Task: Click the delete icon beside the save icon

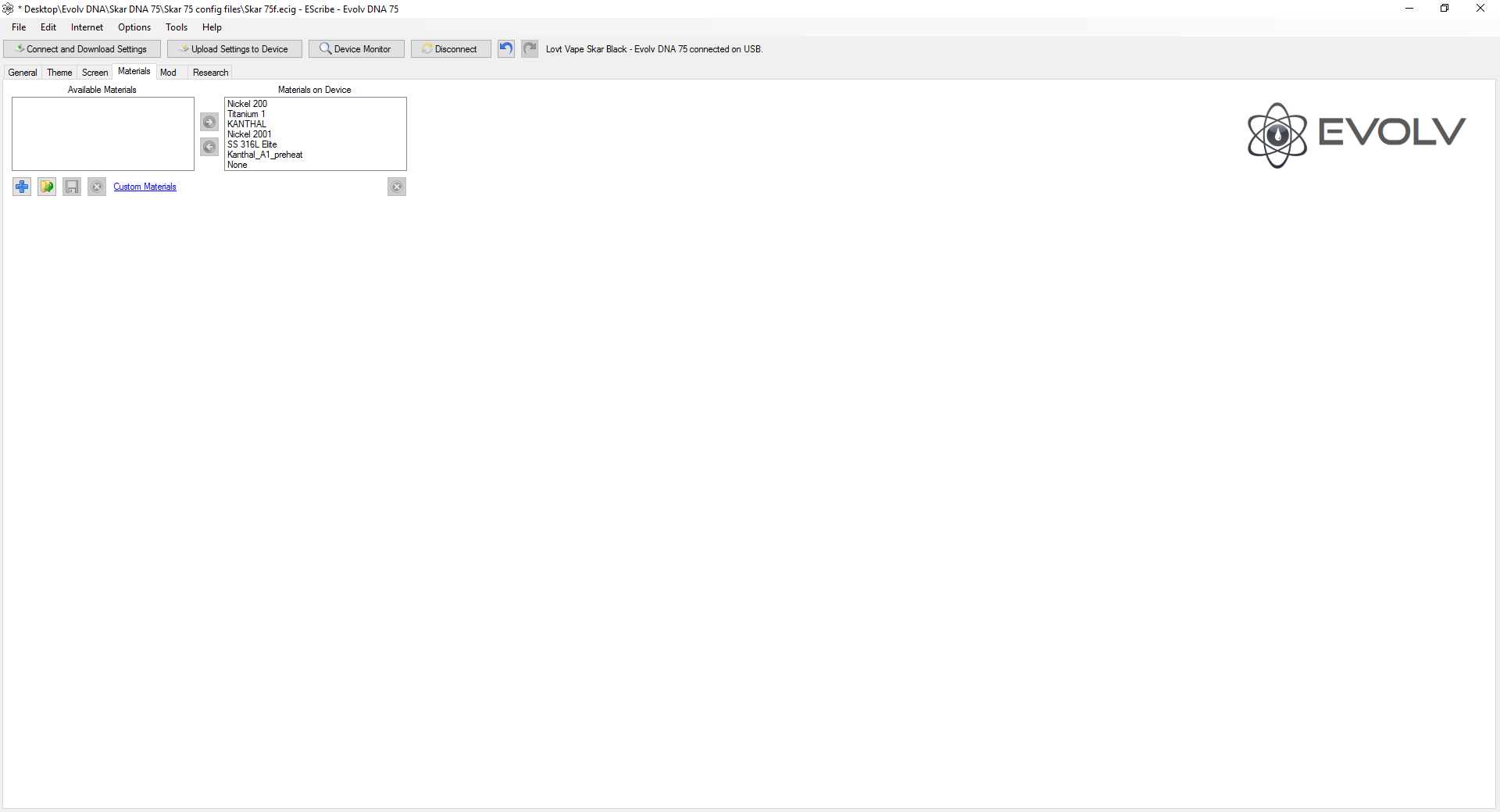Action: pos(97,187)
